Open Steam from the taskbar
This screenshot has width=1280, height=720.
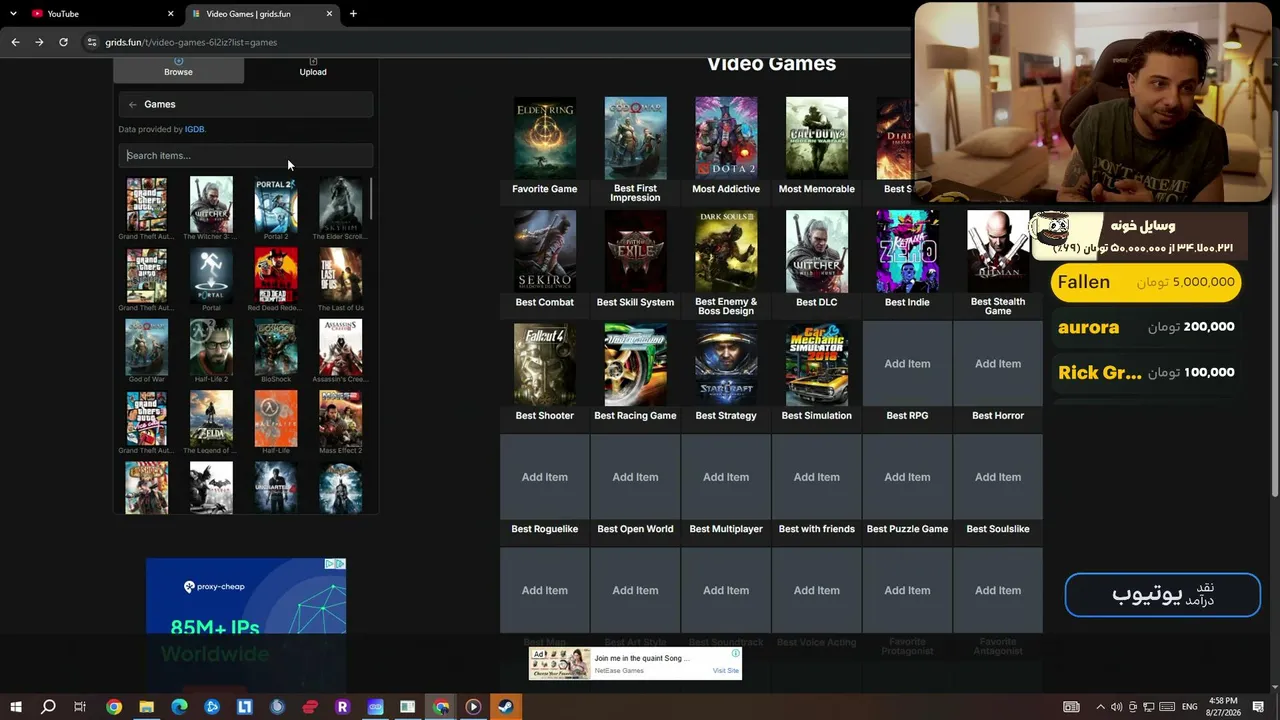coord(506,707)
